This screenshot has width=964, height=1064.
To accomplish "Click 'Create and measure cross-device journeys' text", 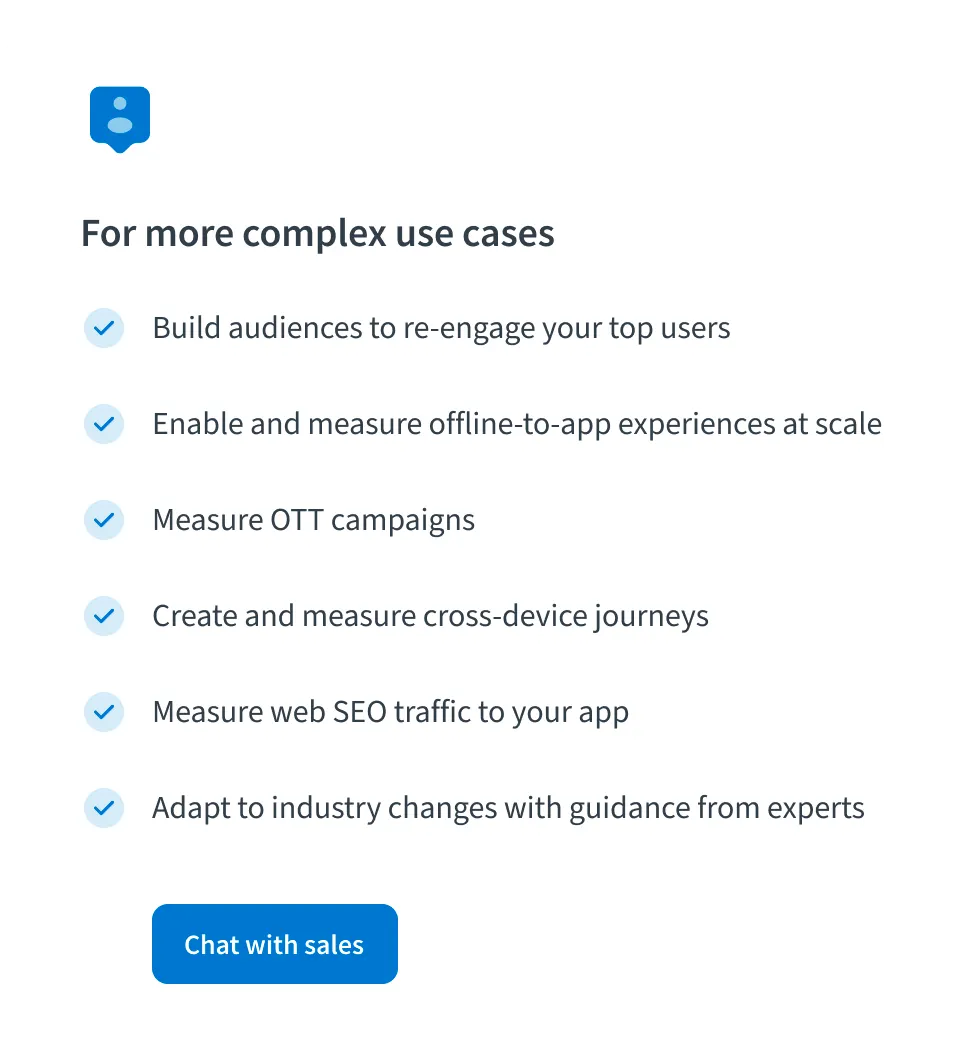I will [x=430, y=616].
